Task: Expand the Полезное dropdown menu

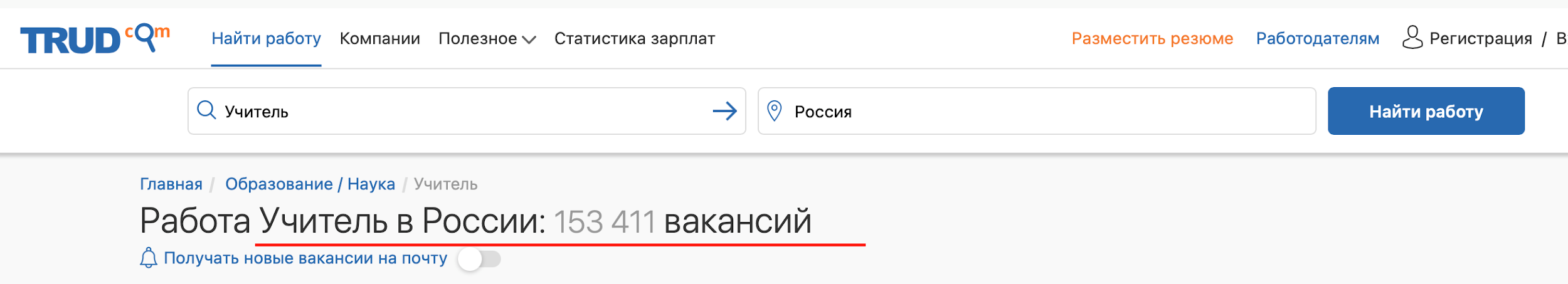Action: (x=487, y=39)
